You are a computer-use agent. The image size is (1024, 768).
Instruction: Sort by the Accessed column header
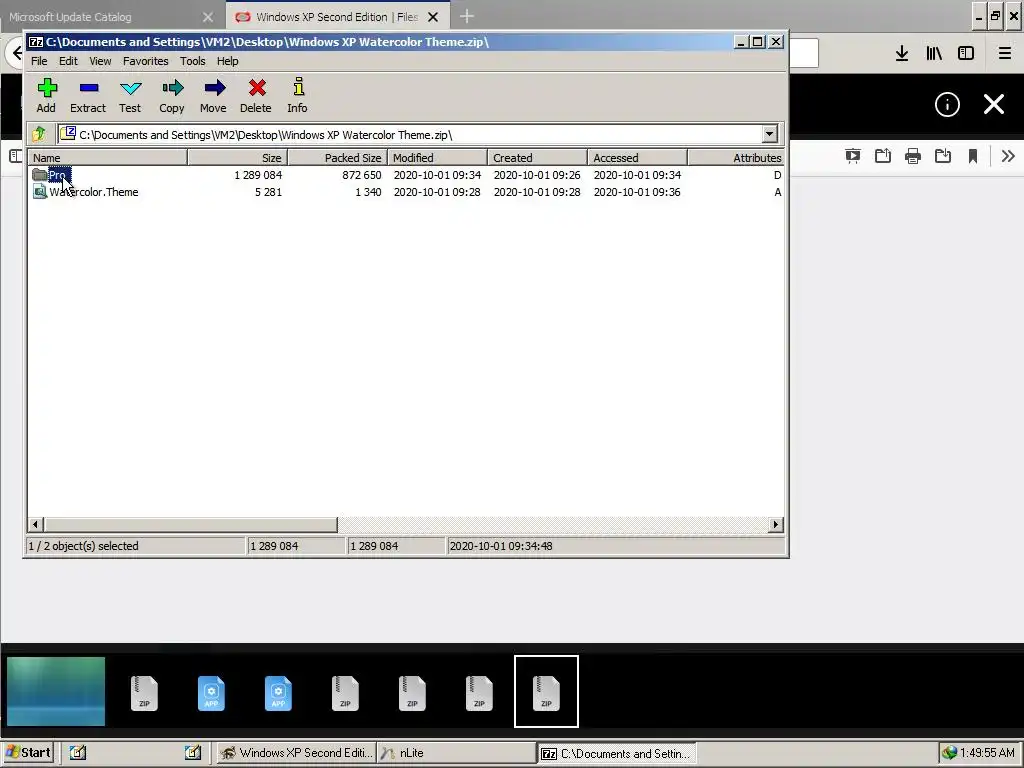pos(637,157)
